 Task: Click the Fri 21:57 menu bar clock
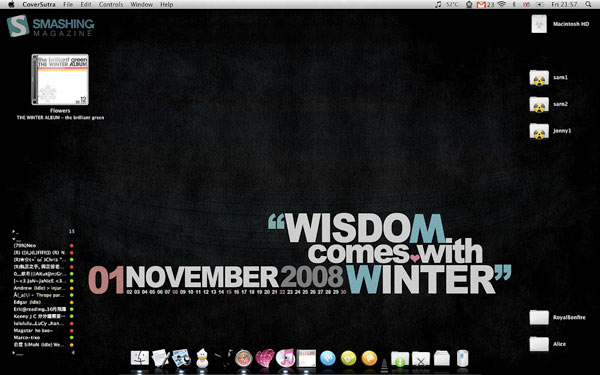564,5
